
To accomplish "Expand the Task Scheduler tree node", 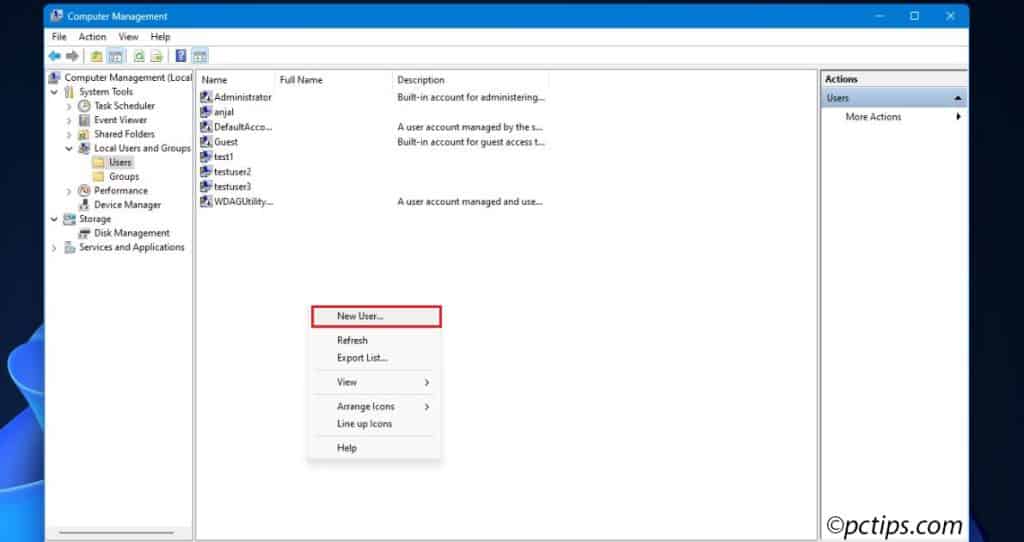I will tap(69, 106).
